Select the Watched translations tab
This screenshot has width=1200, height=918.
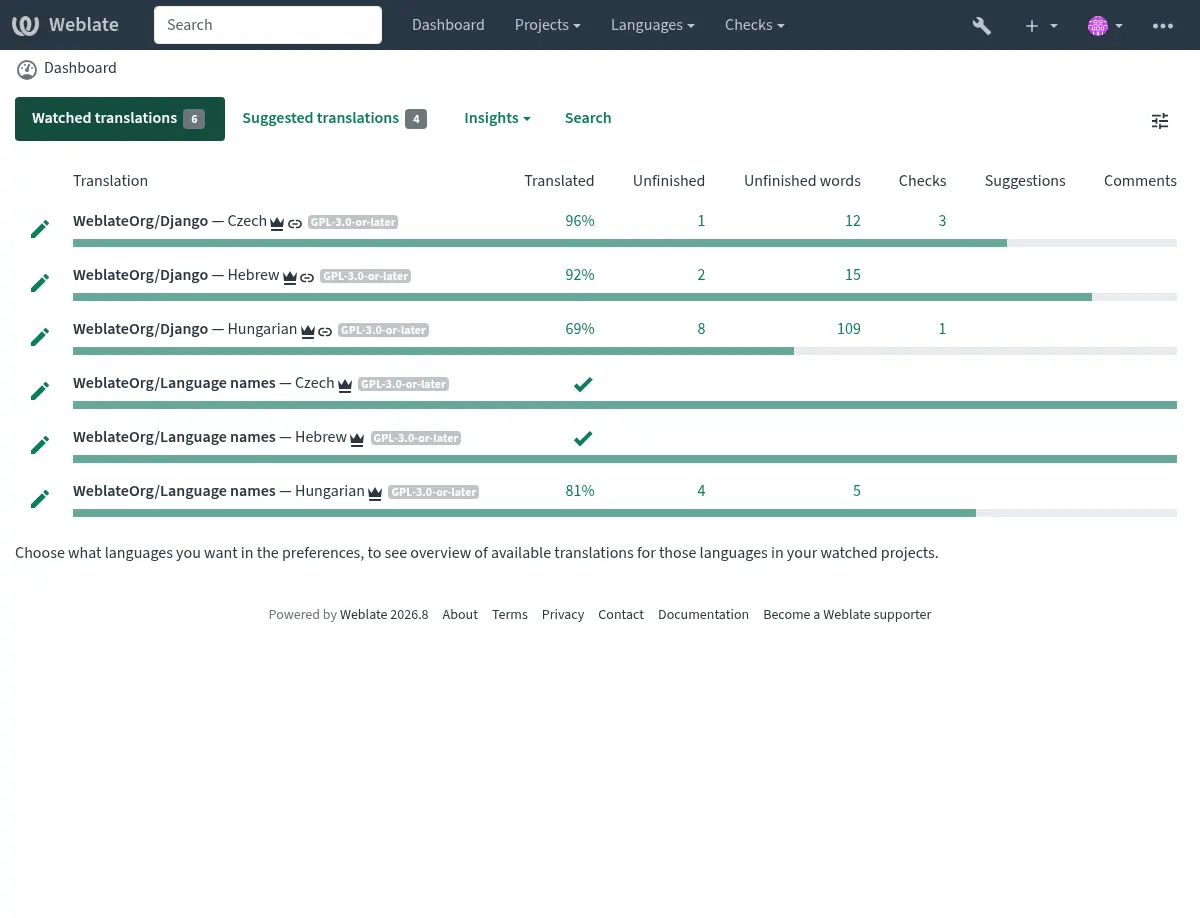pyautogui.click(x=120, y=119)
